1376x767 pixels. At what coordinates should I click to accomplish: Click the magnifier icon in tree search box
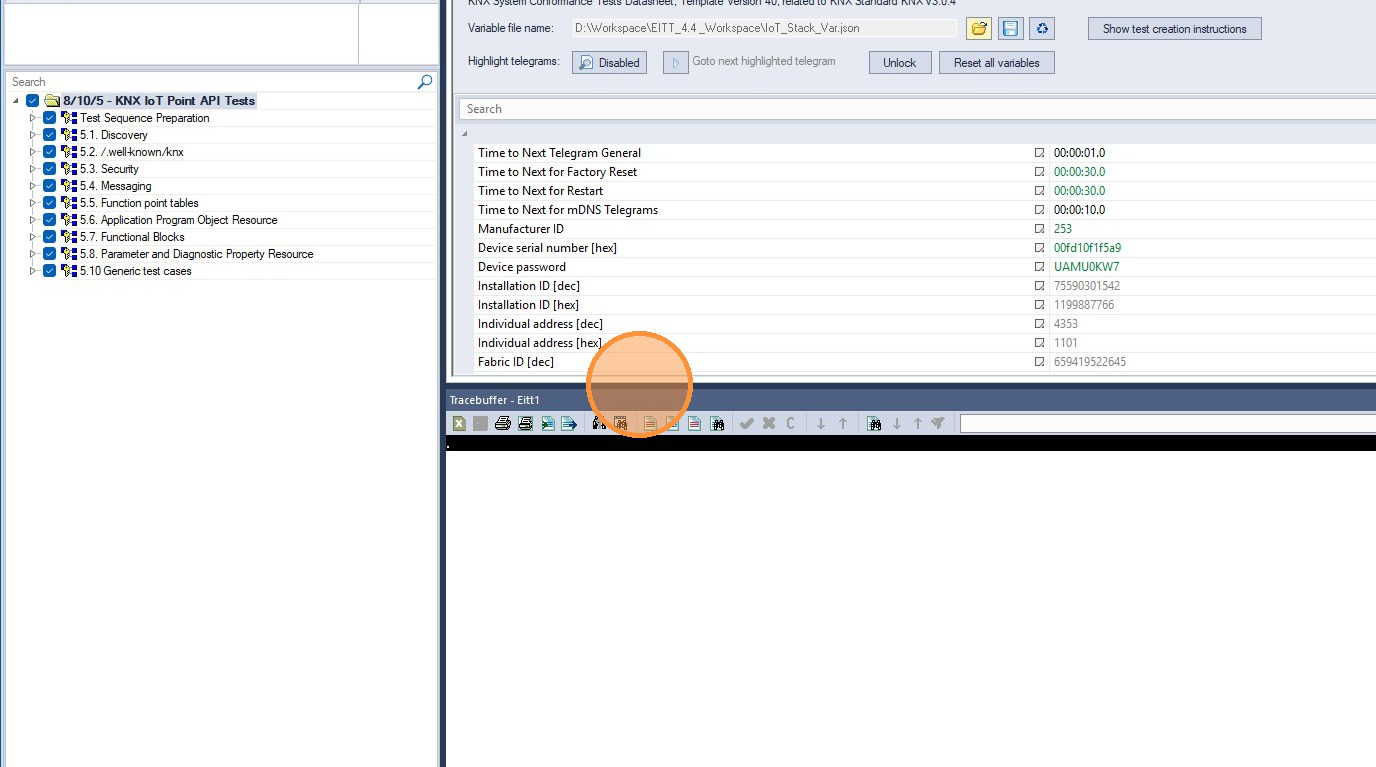[425, 82]
